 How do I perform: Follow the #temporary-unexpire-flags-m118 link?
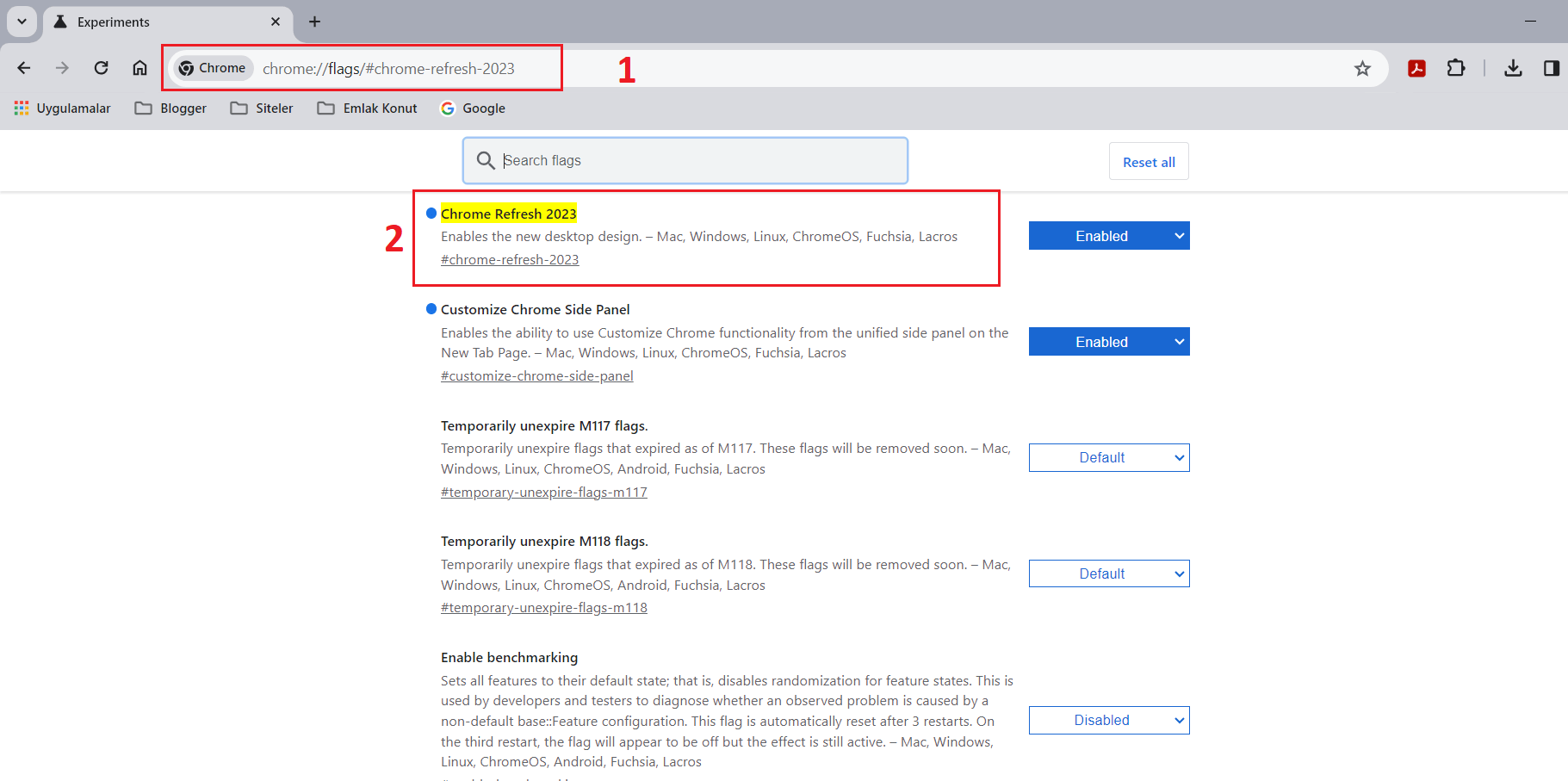(x=544, y=608)
